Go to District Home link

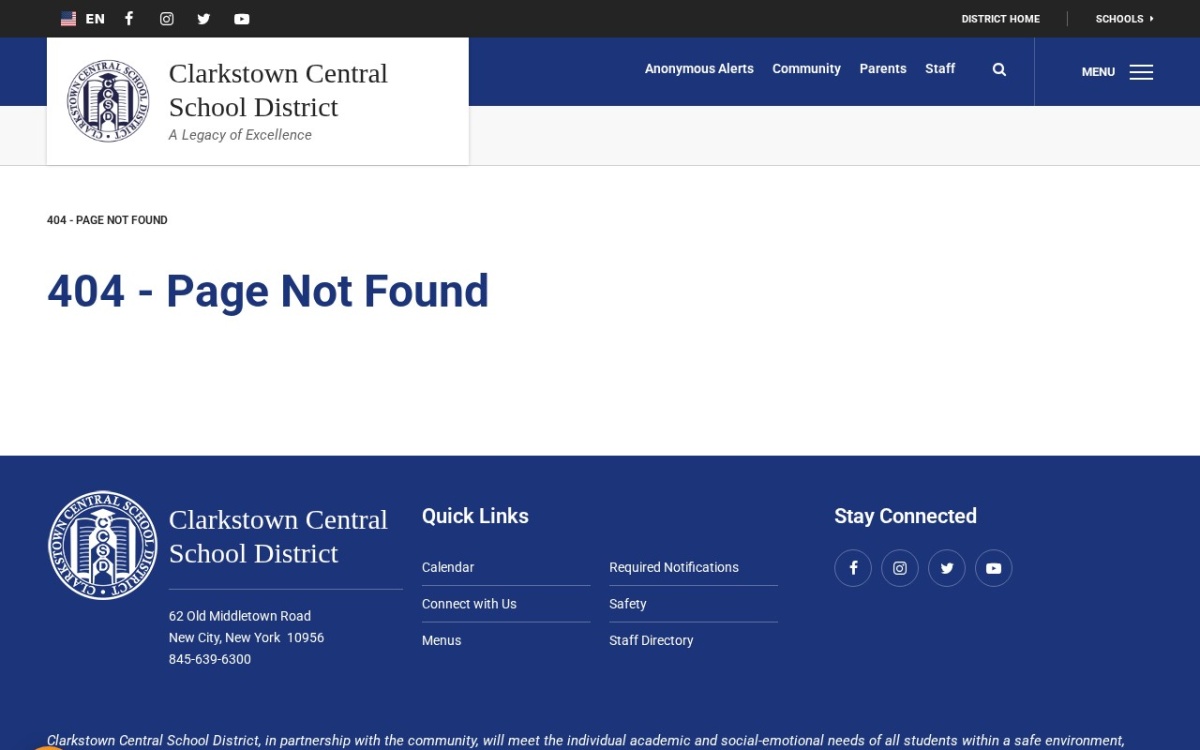[x=1000, y=19]
